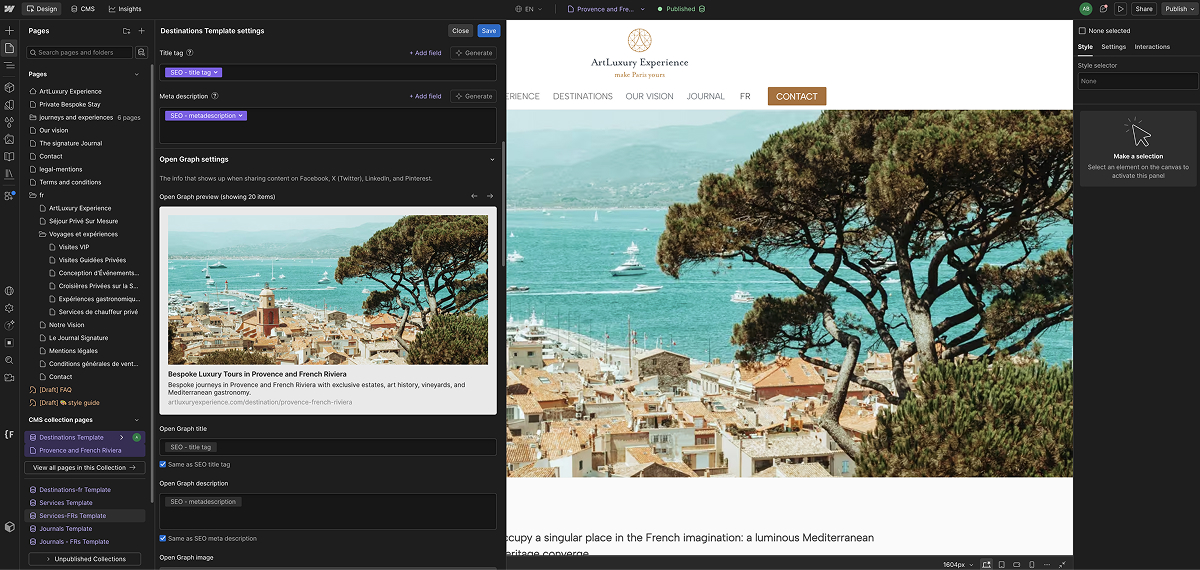Open the Search magnifier icon in left rail

[9, 359]
